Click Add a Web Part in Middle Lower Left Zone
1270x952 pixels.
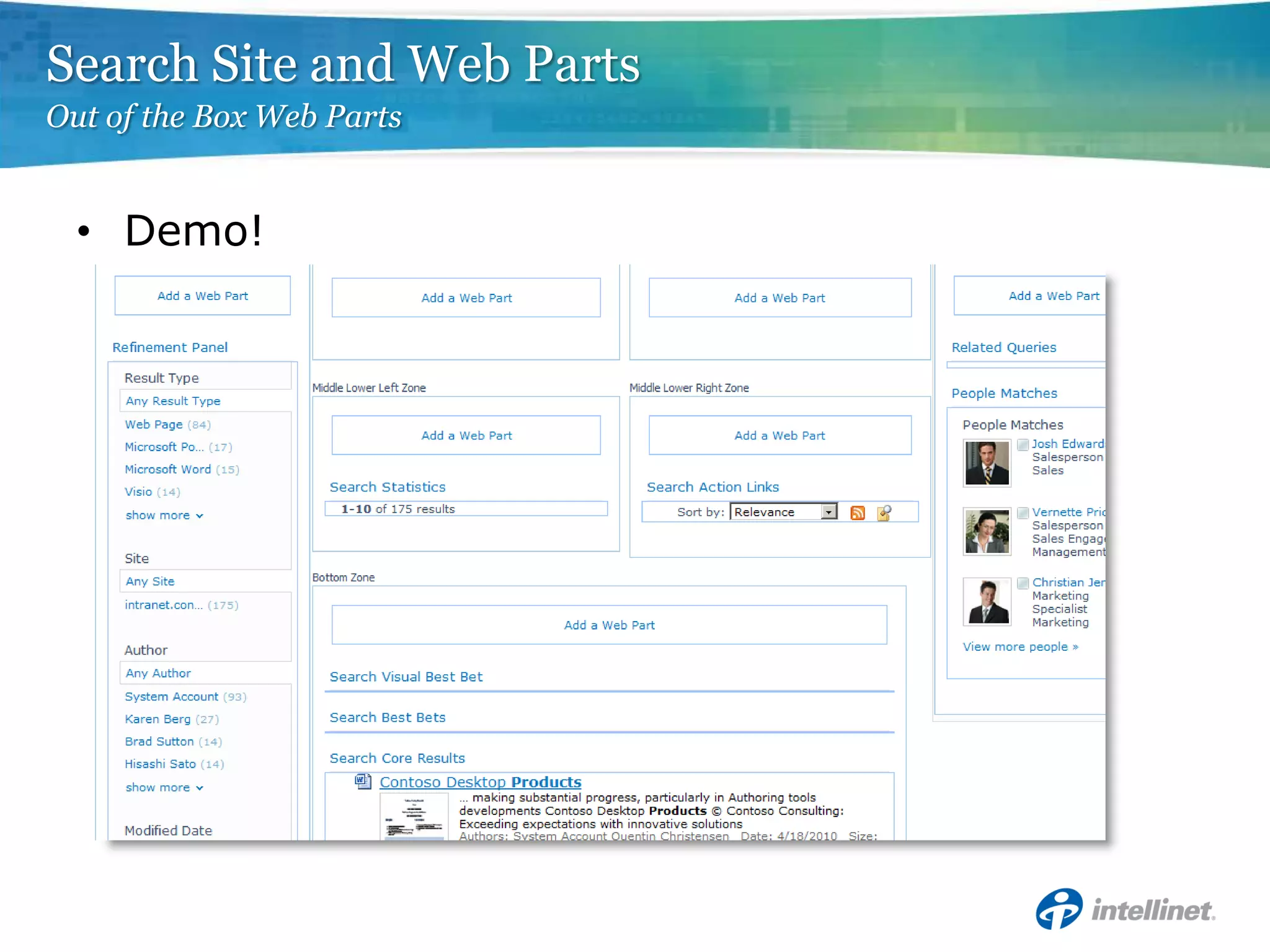(x=466, y=435)
